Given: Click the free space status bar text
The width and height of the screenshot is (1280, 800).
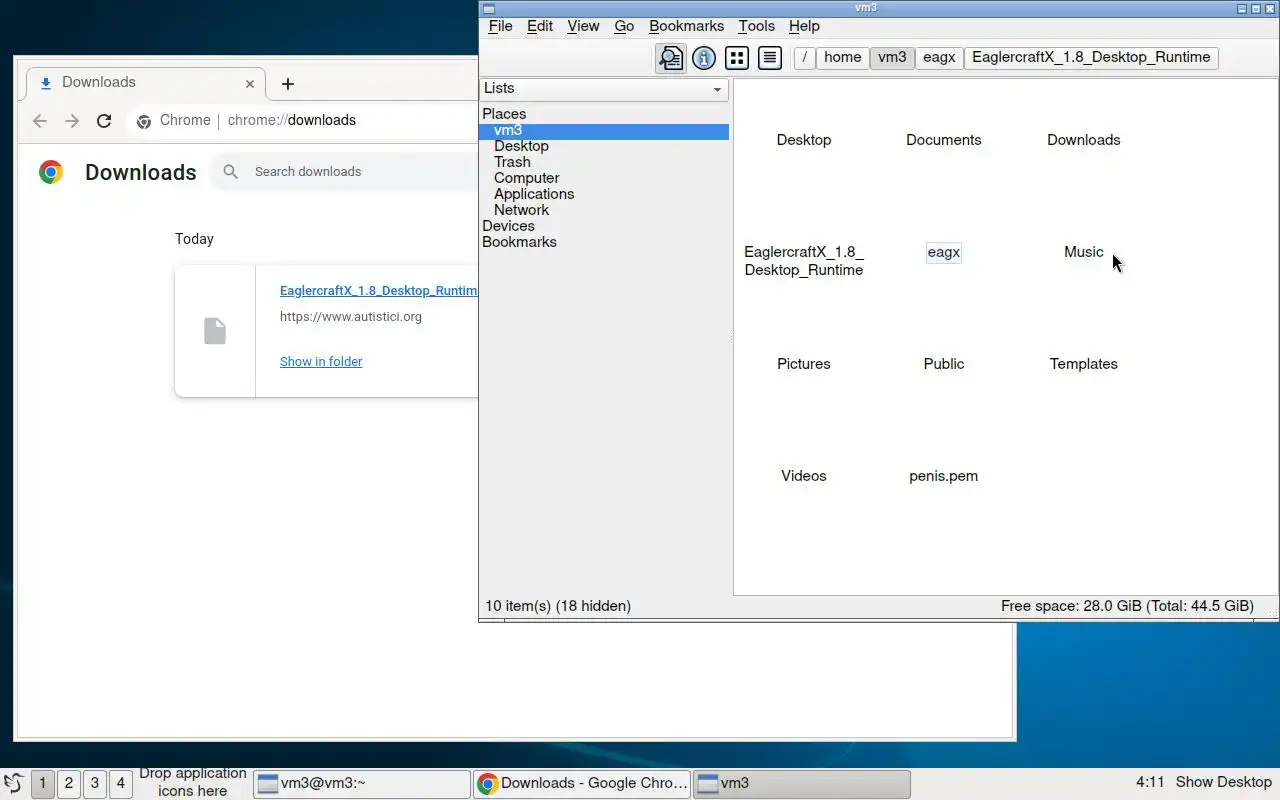Looking at the screenshot, I should point(1127,606).
